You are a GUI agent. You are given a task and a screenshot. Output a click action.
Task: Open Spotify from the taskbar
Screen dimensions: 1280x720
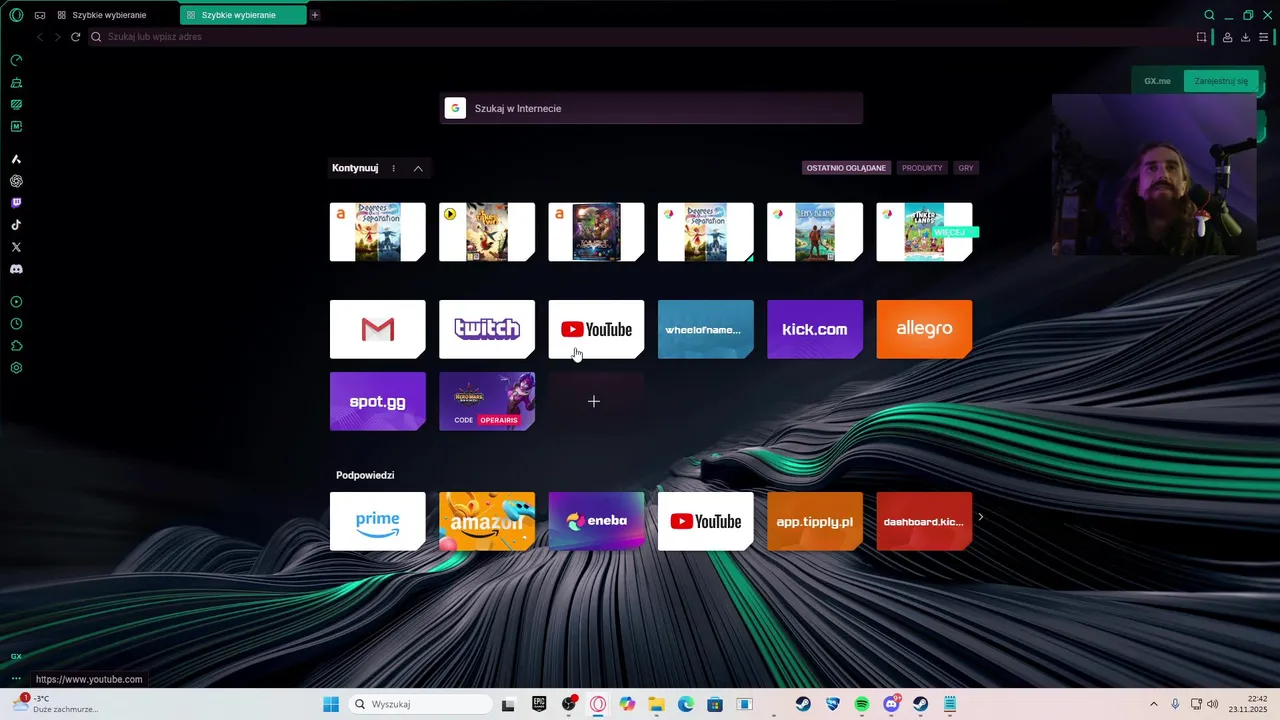(862, 704)
